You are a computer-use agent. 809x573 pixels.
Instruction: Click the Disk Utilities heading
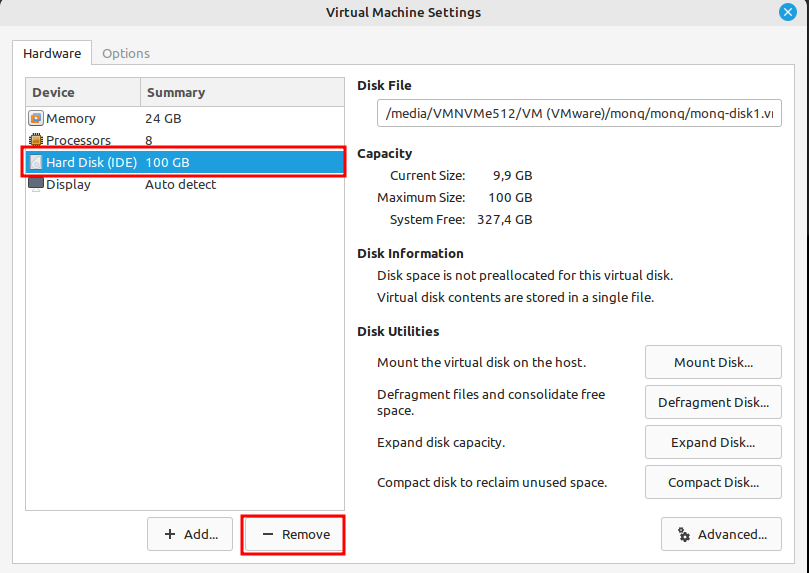398,331
